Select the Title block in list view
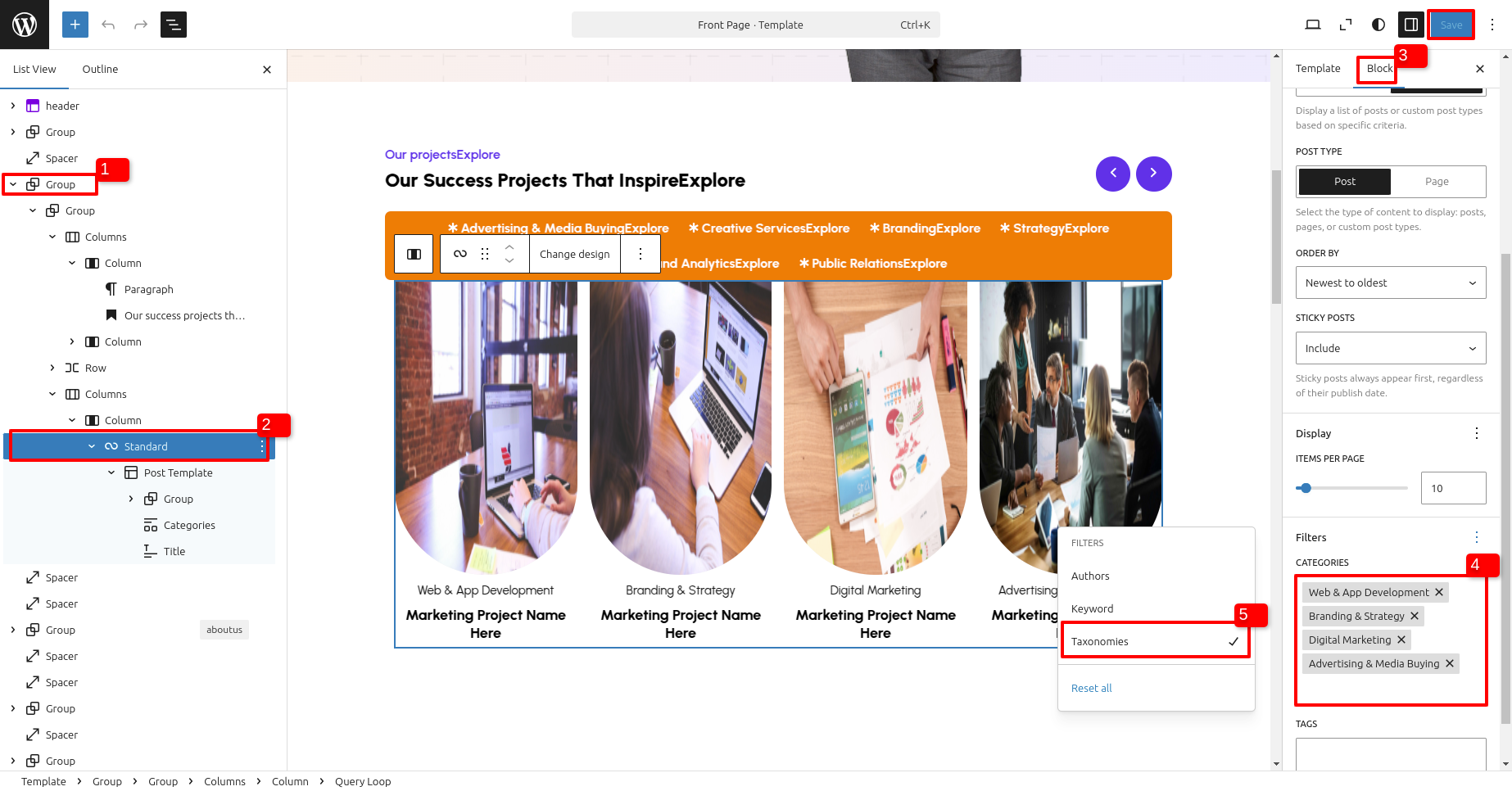1512x791 pixels. tap(174, 551)
